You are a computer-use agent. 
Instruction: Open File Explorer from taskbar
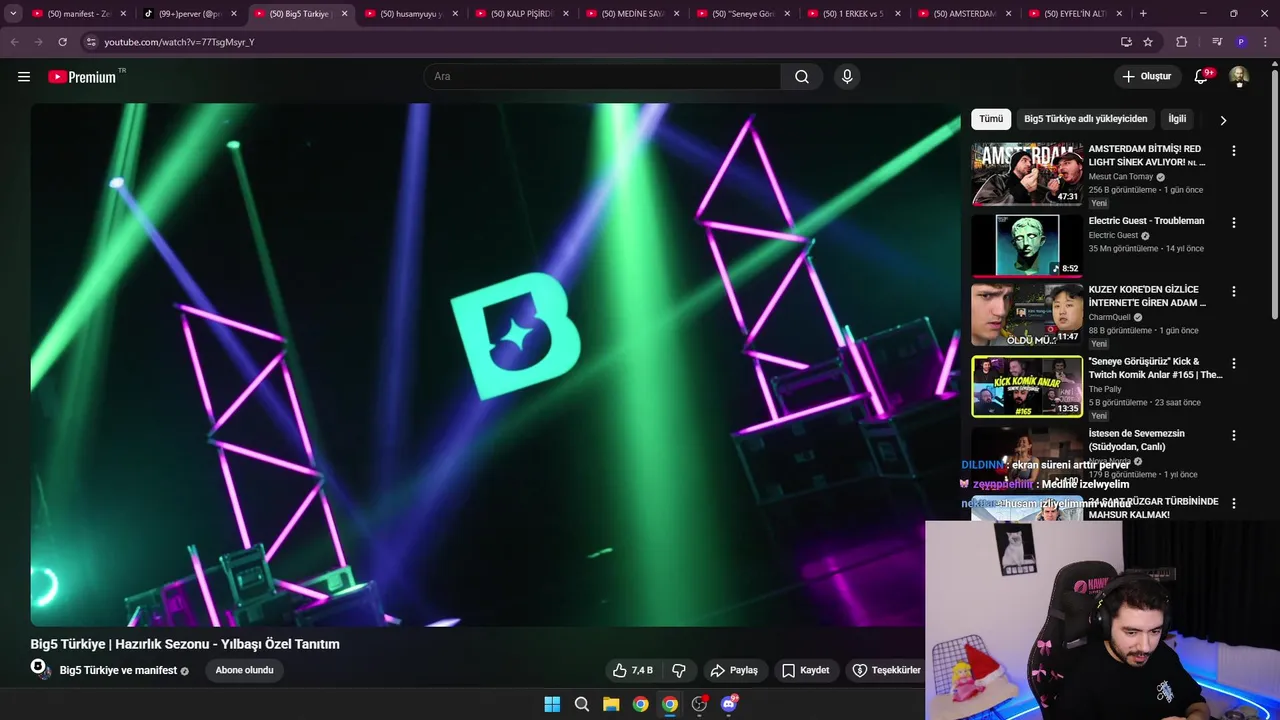[611, 704]
